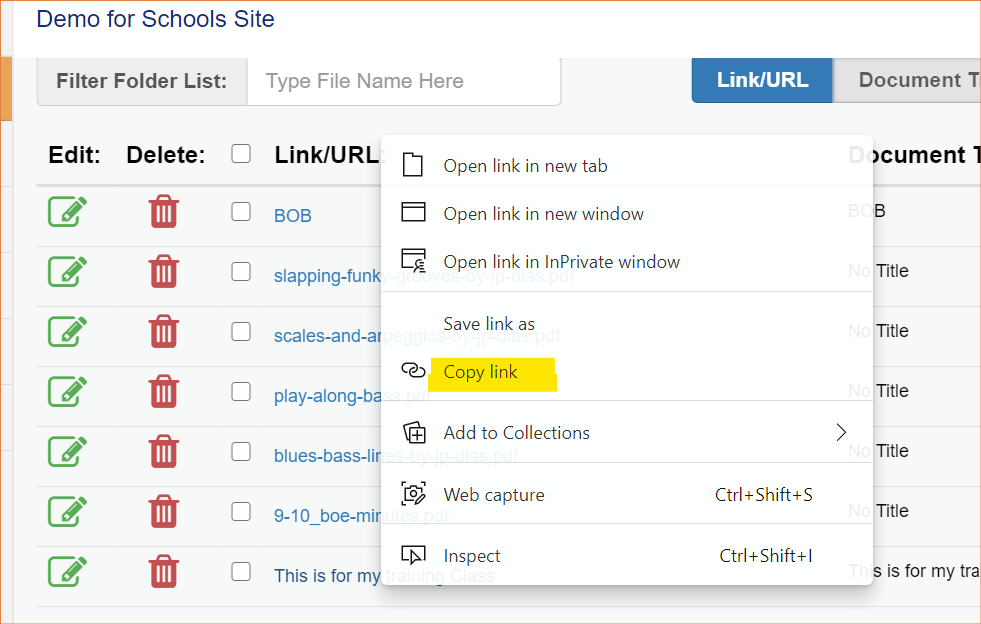Toggle the select-all checkbox in header
Image resolution: width=981 pixels, height=624 pixels.
tap(241, 153)
